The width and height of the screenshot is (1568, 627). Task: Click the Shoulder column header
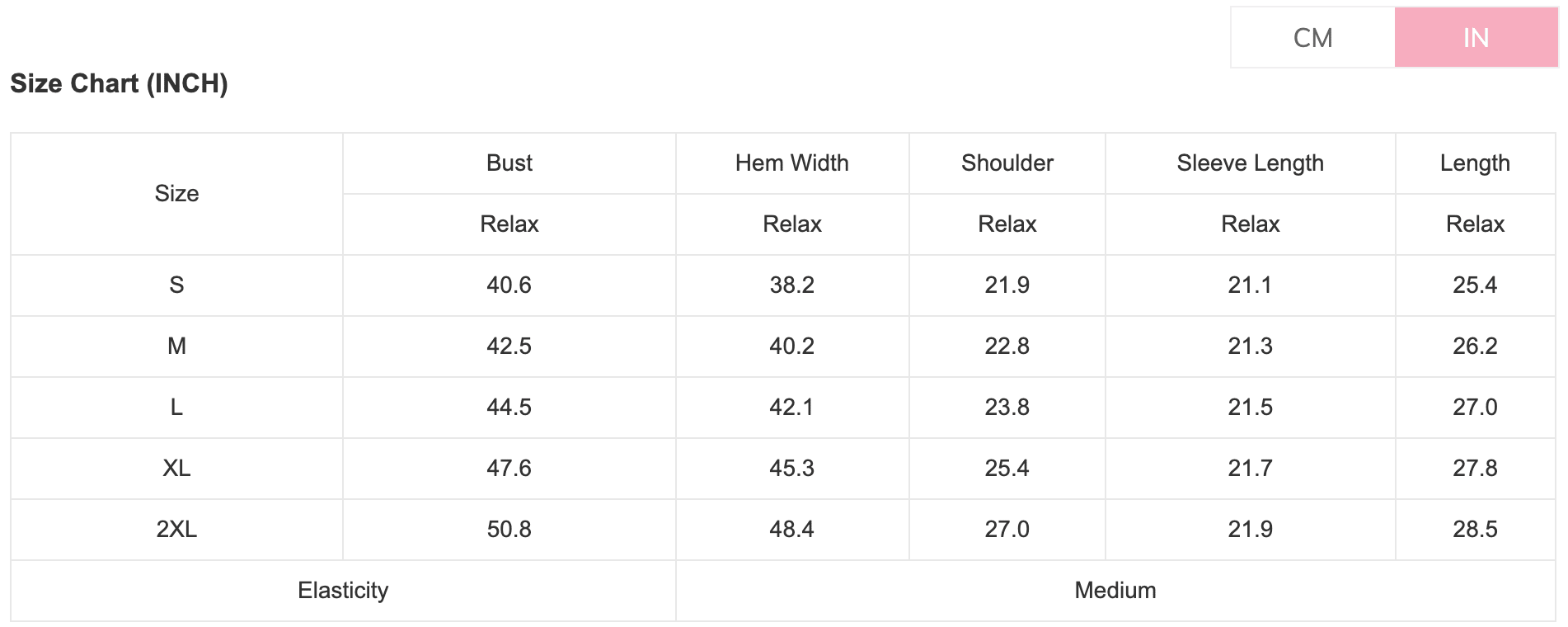click(1007, 163)
